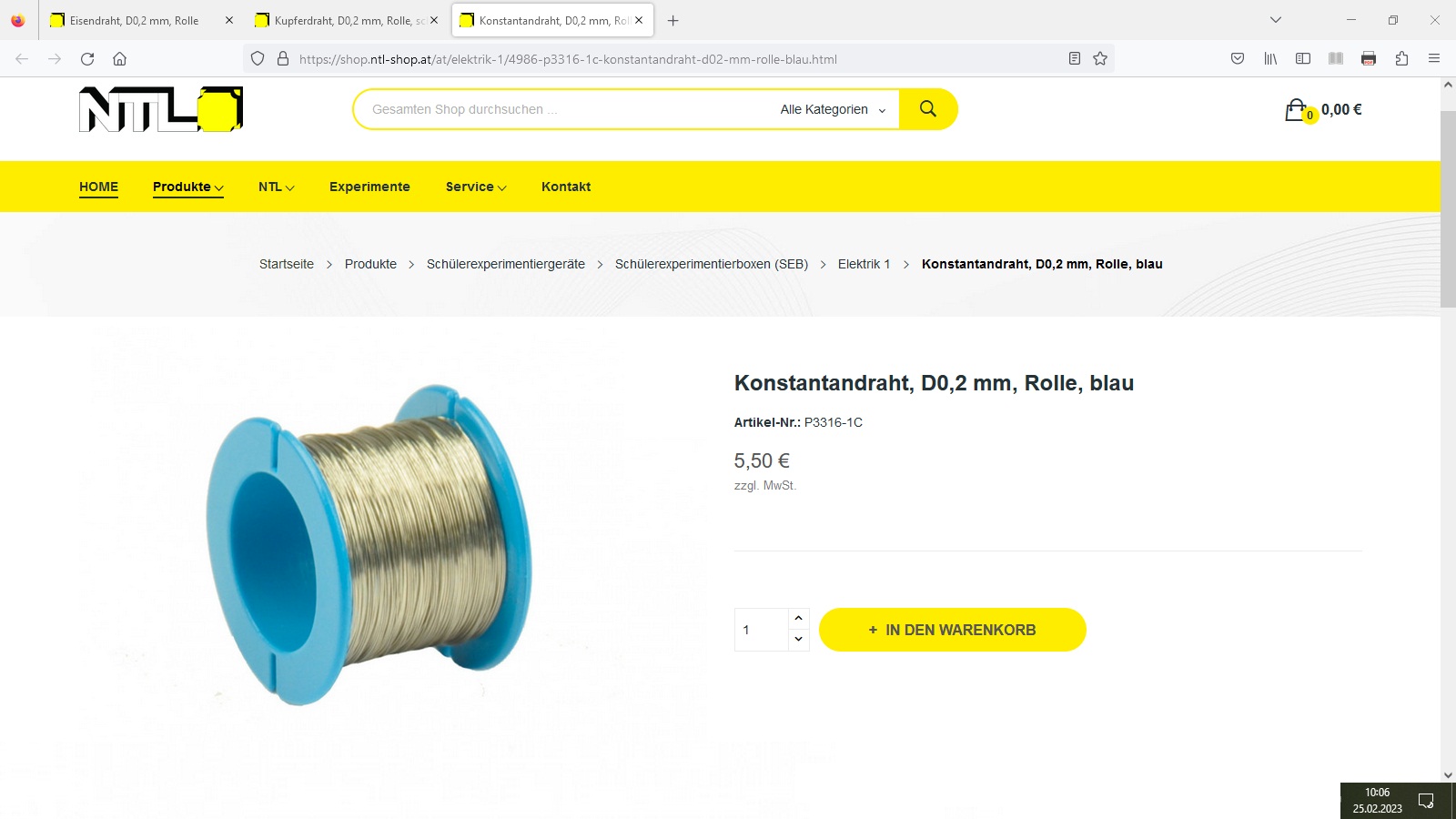
Task: Open the Firefox application menu
Action: pos(1434,59)
